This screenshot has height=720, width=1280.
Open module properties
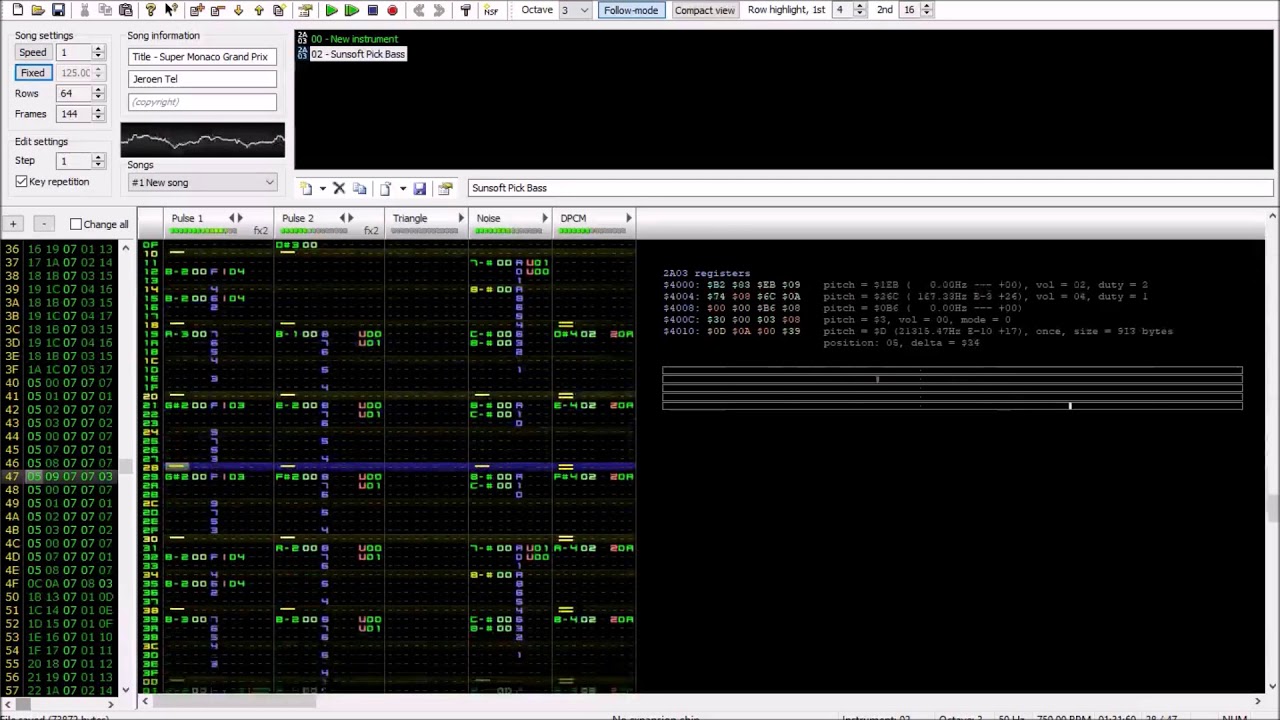305,10
